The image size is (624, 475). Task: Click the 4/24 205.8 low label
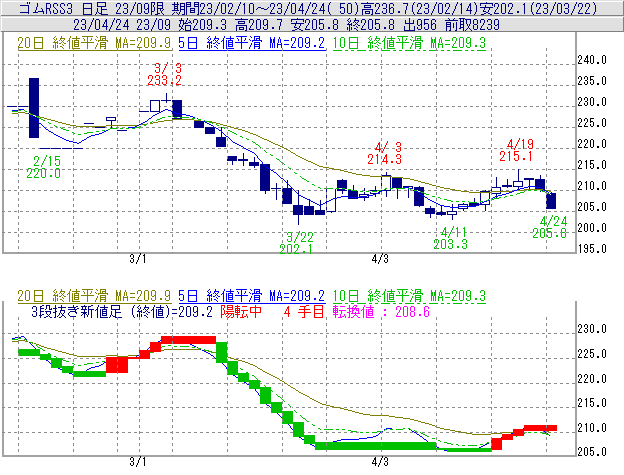(550, 227)
